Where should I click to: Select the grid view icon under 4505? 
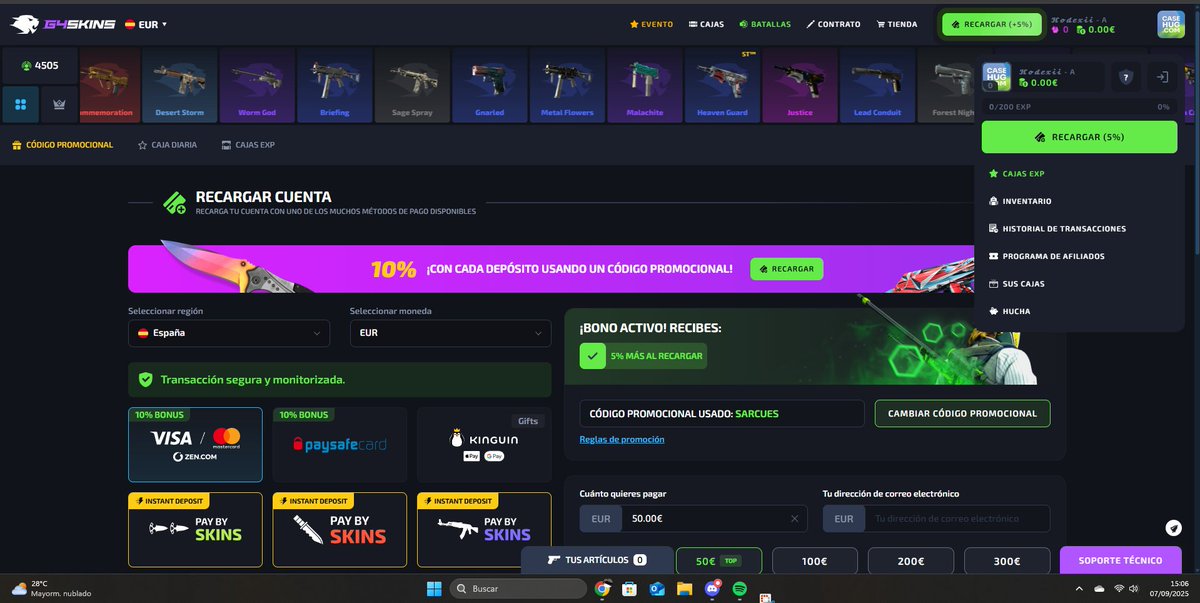(x=21, y=104)
